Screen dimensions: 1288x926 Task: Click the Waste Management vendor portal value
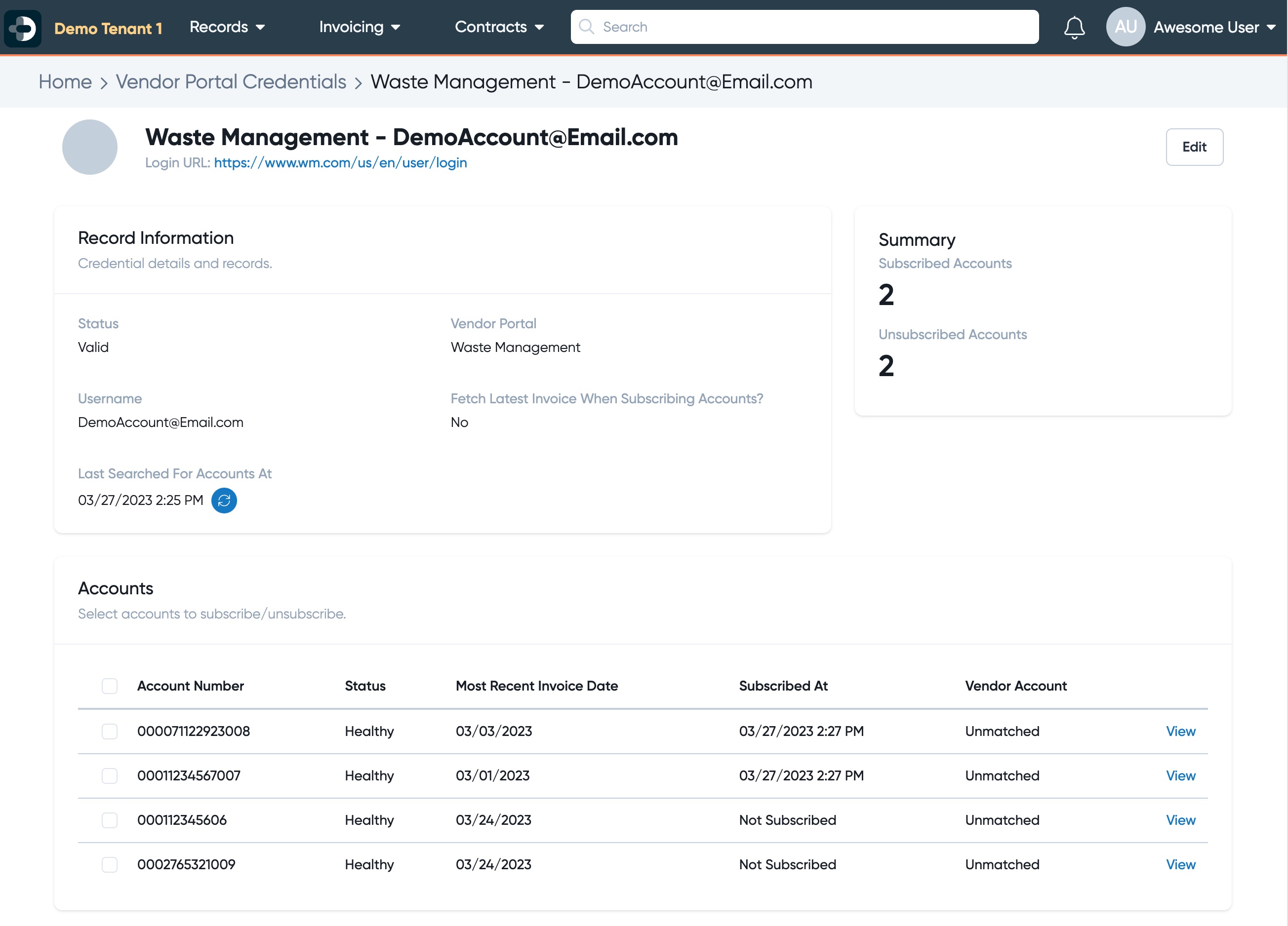pyautogui.click(x=515, y=347)
